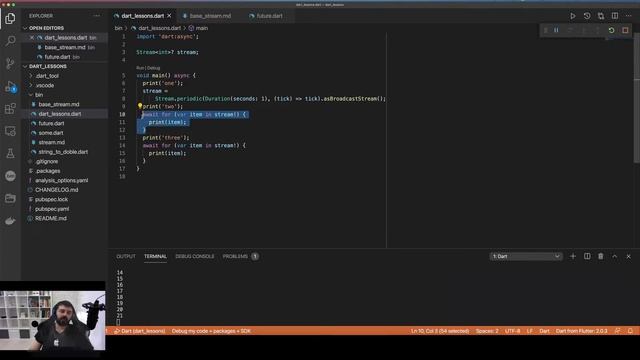Run the Dart file with play icon
The width and height of the screenshot is (640, 360).
tap(573, 16)
